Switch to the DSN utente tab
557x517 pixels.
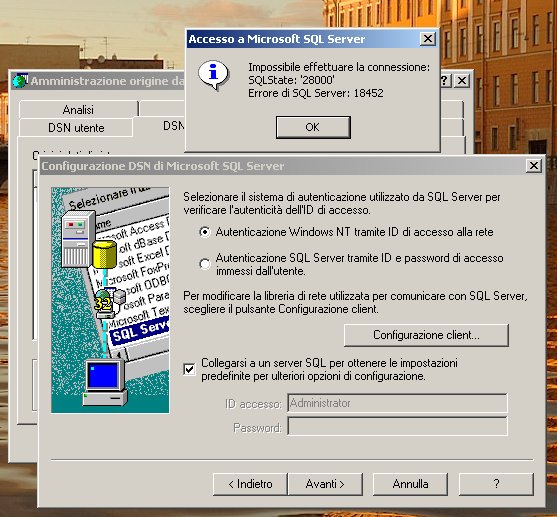pos(76,128)
